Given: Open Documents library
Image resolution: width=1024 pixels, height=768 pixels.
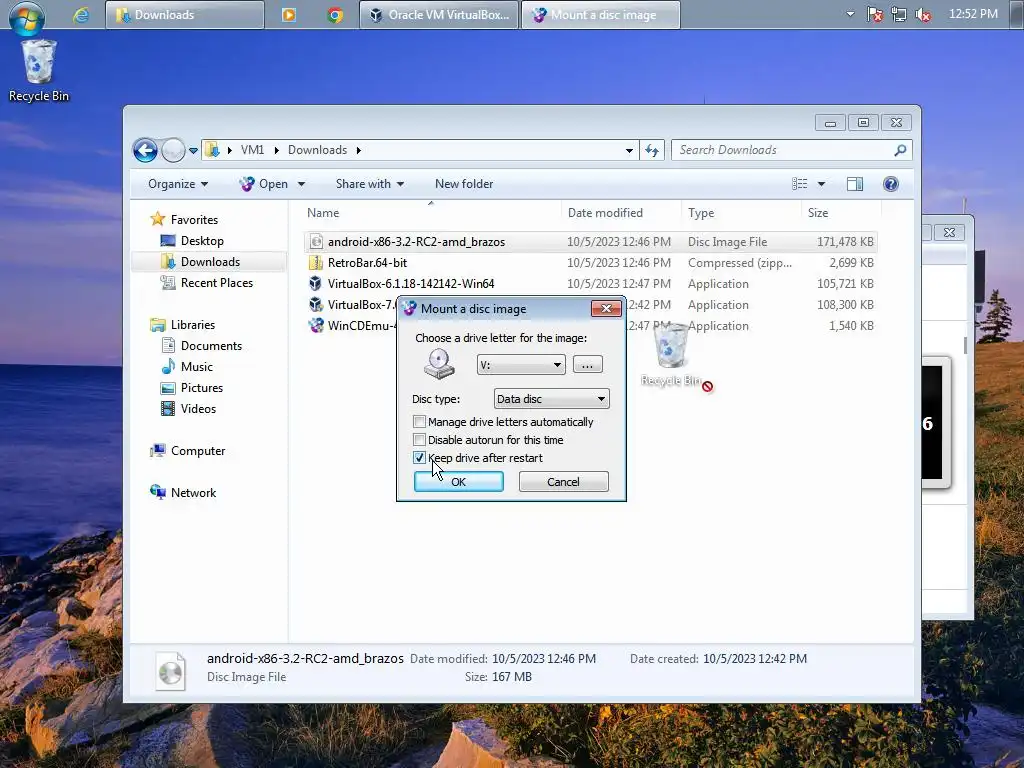Looking at the screenshot, I should click(x=211, y=345).
